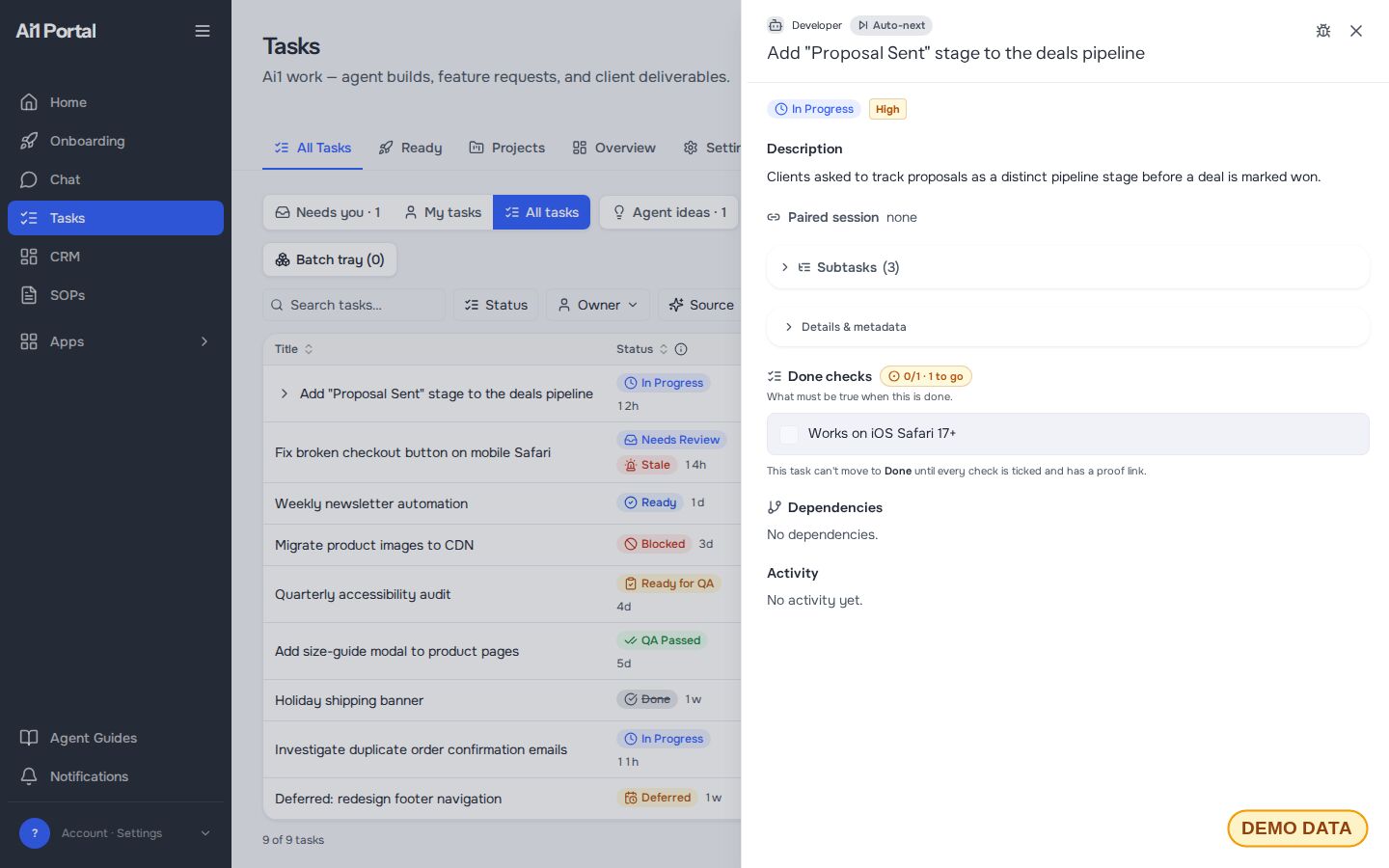The width and height of the screenshot is (1389, 868).
Task: Close the task detail panel
Action: pyautogui.click(x=1356, y=31)
